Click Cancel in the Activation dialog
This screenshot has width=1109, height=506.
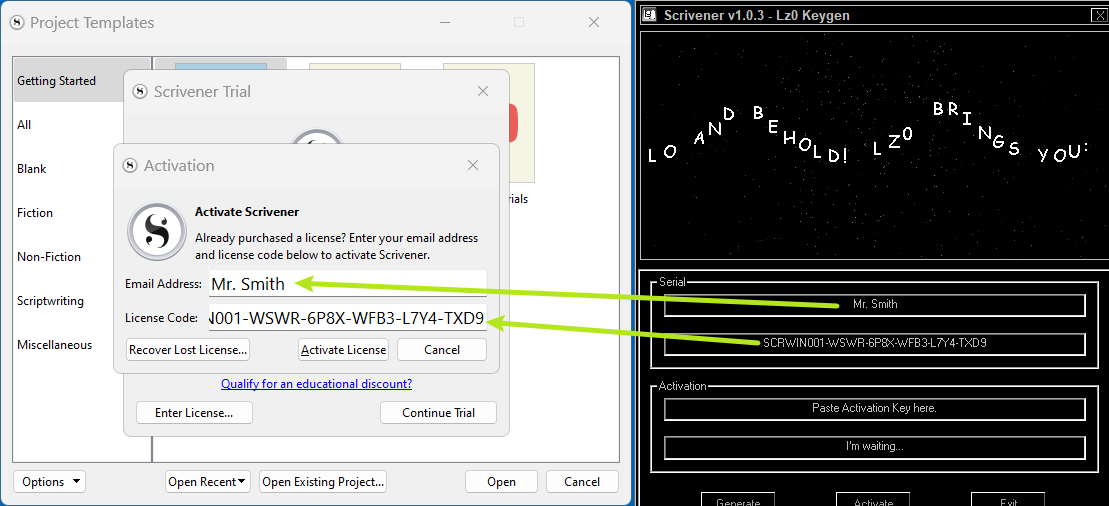tap(442, 350)
